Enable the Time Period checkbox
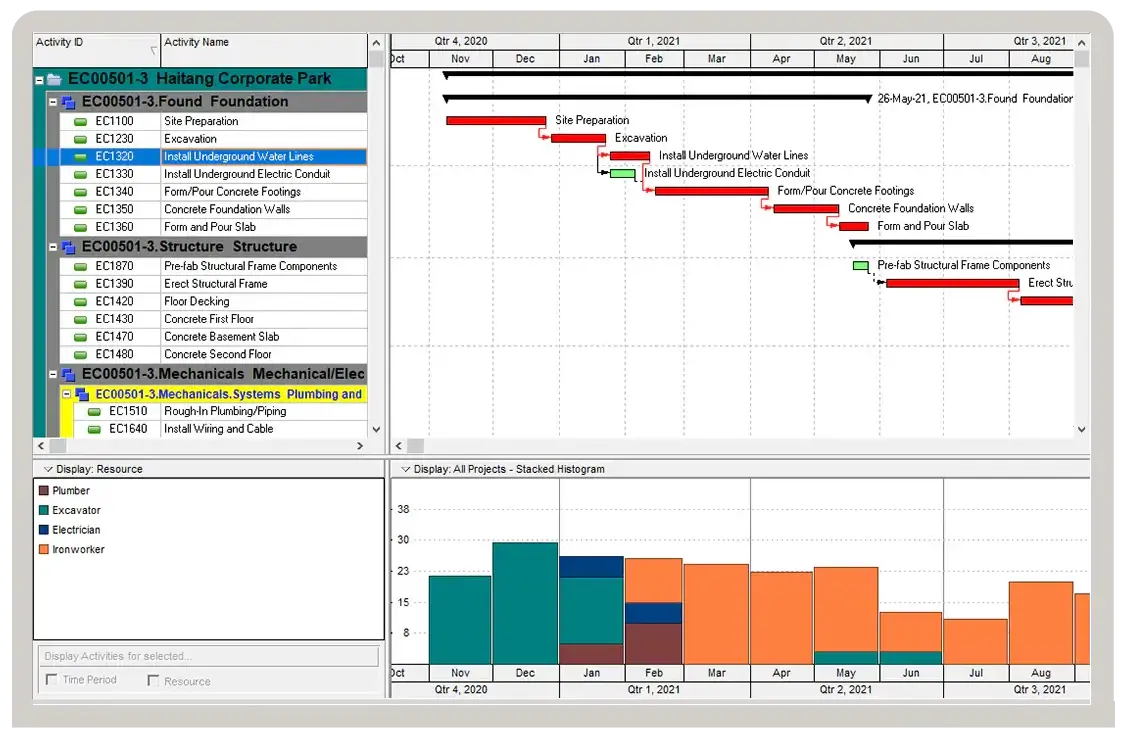1130x742 pixels. 51,681
